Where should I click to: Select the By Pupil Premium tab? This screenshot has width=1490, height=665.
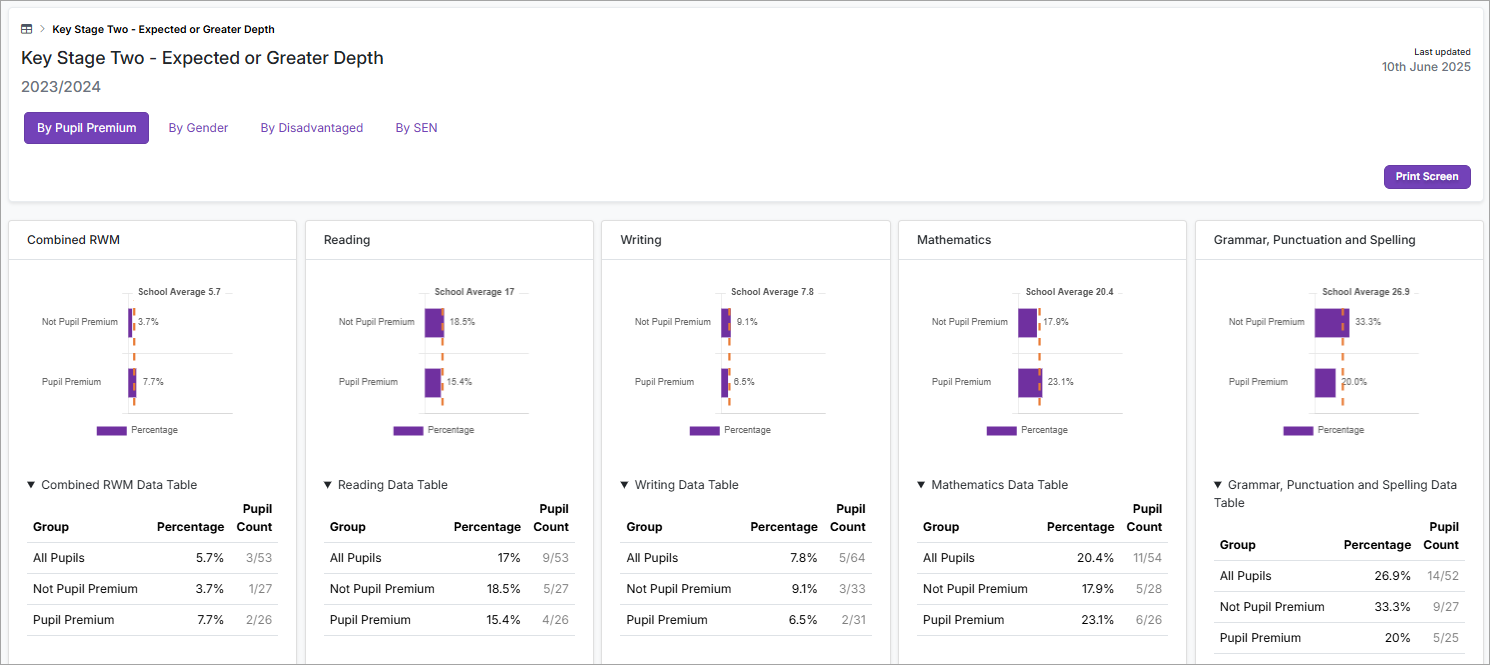click(86, 127)
